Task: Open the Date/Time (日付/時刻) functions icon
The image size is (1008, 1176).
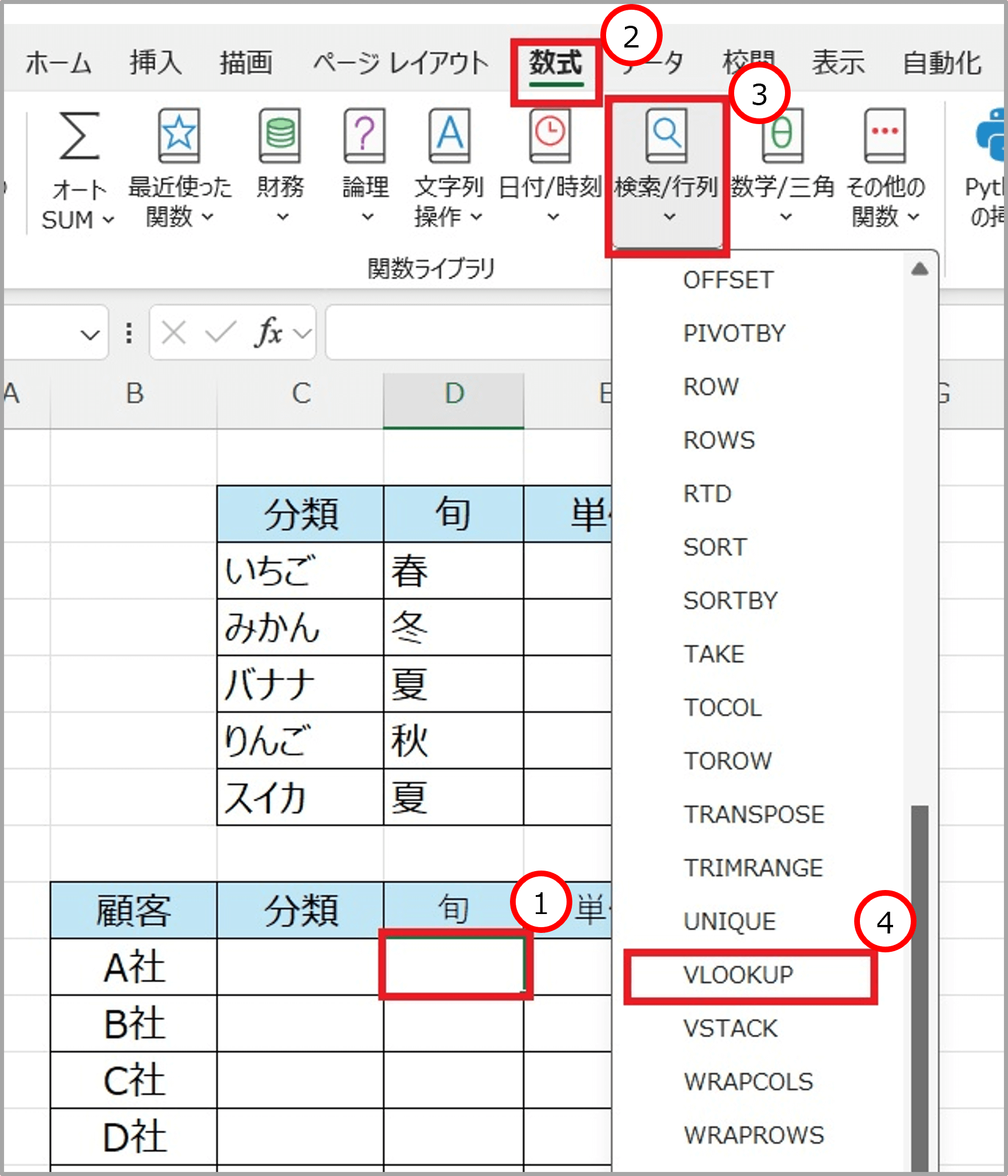Action: coord(549,135)
